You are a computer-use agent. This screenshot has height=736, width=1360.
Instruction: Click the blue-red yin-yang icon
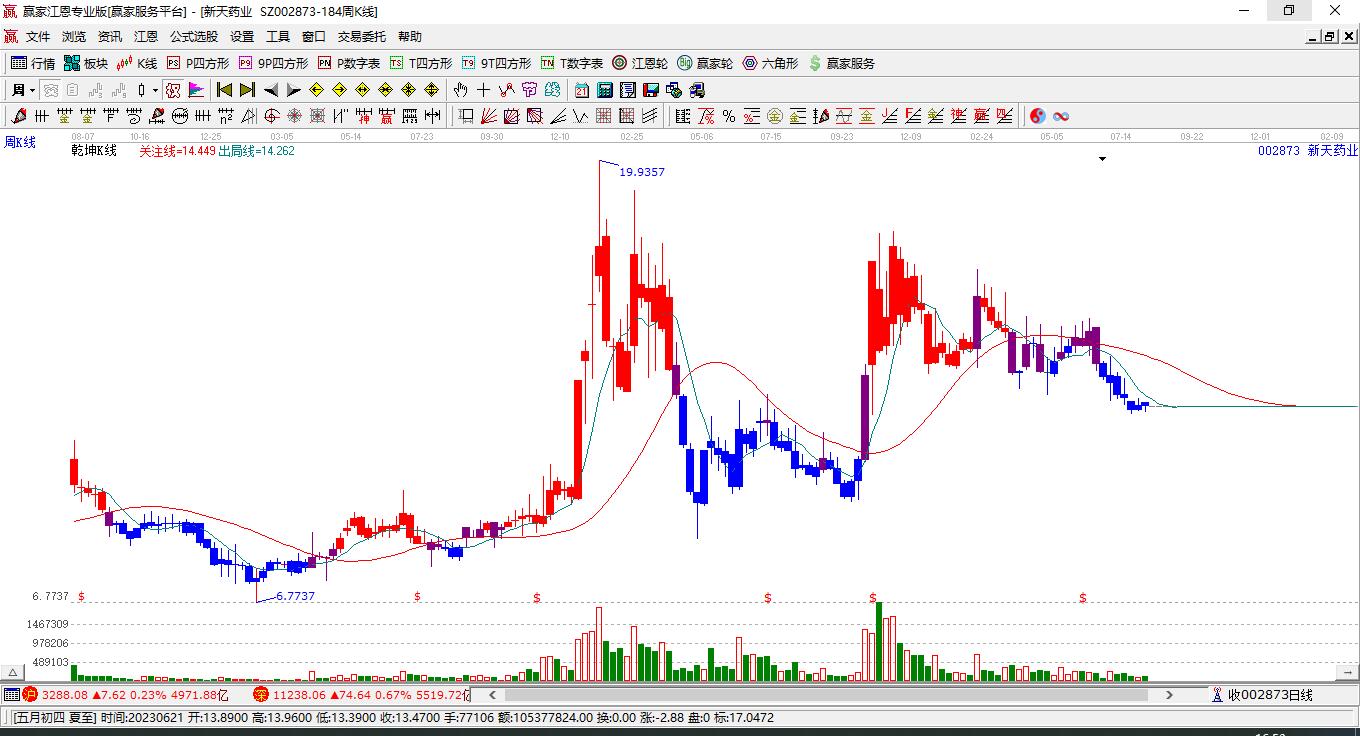(1038, 116)
